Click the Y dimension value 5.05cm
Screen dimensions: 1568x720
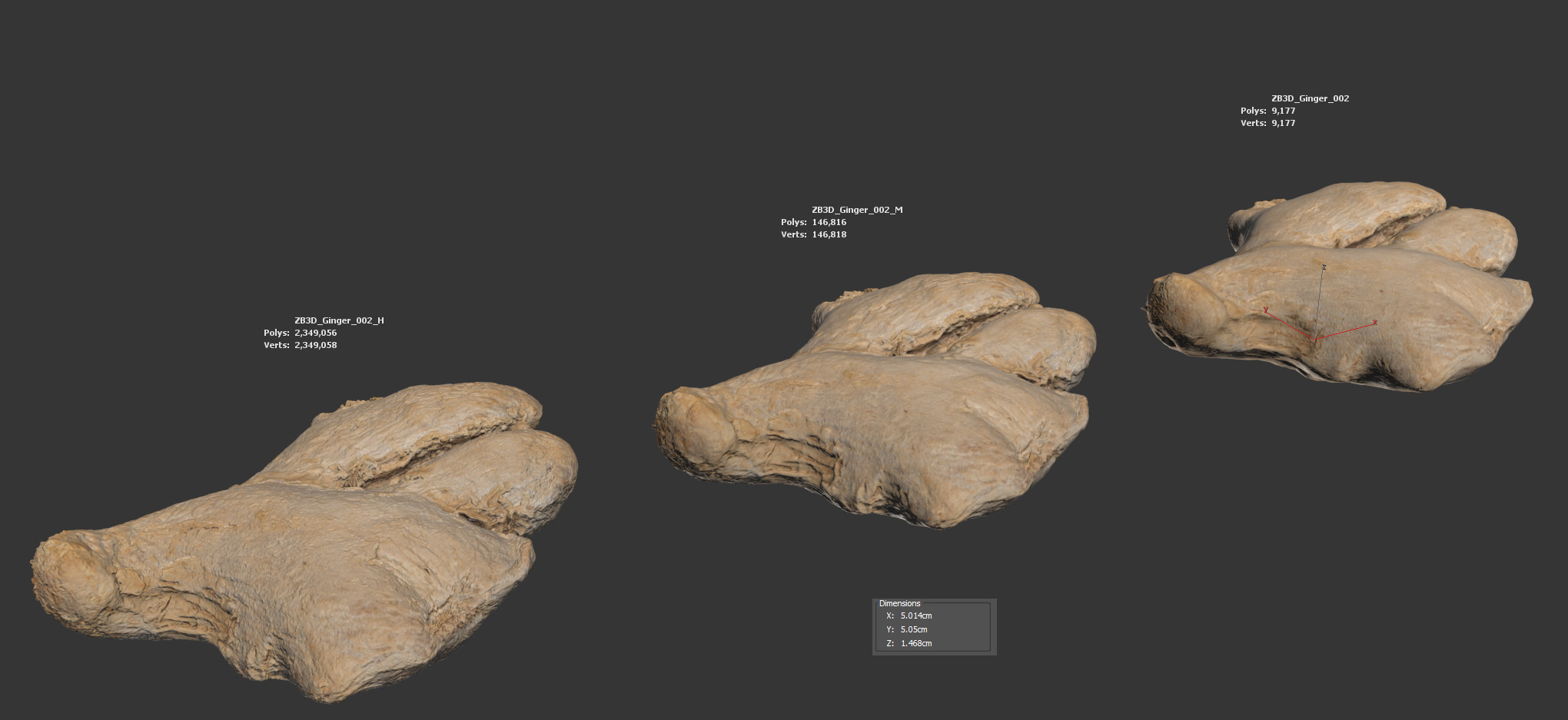tap(914, 629)
